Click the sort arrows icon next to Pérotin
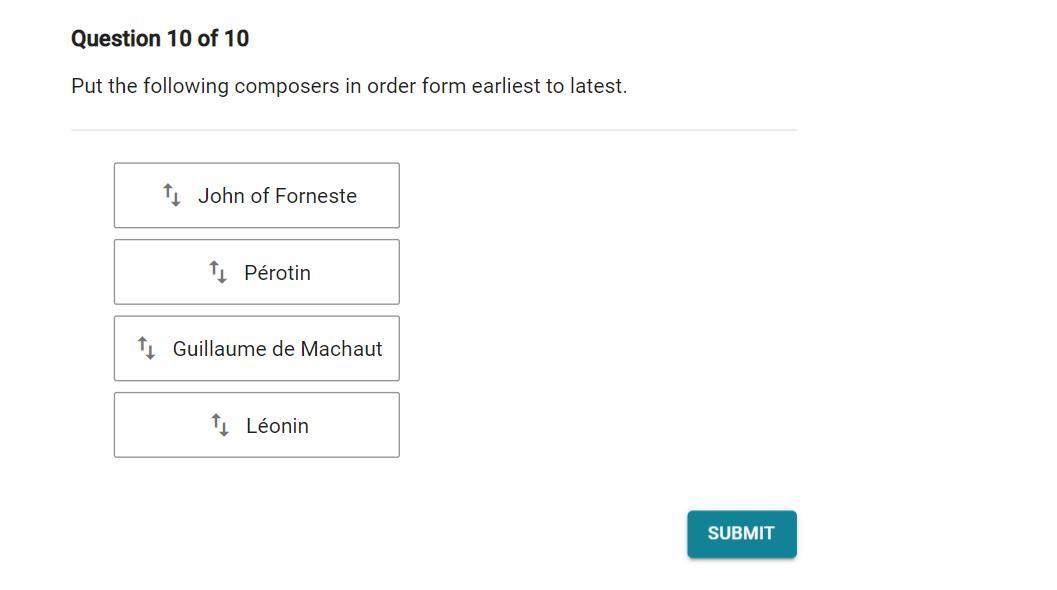 pos(218,272)
